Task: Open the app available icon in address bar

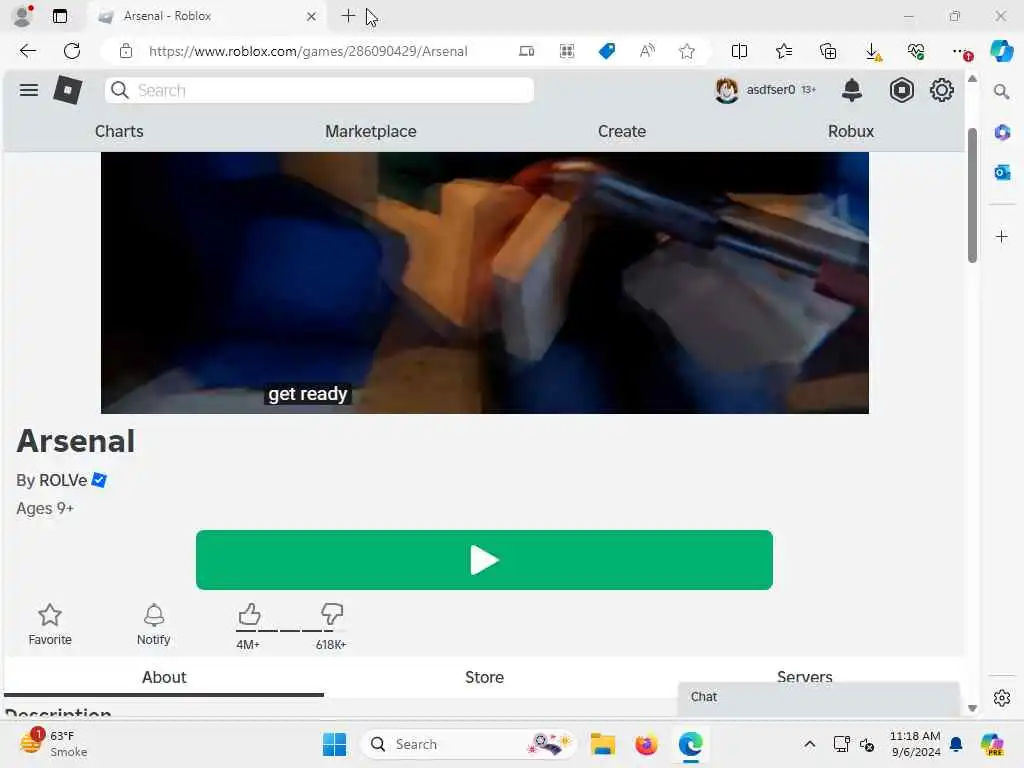Action: tap(526, 51)
